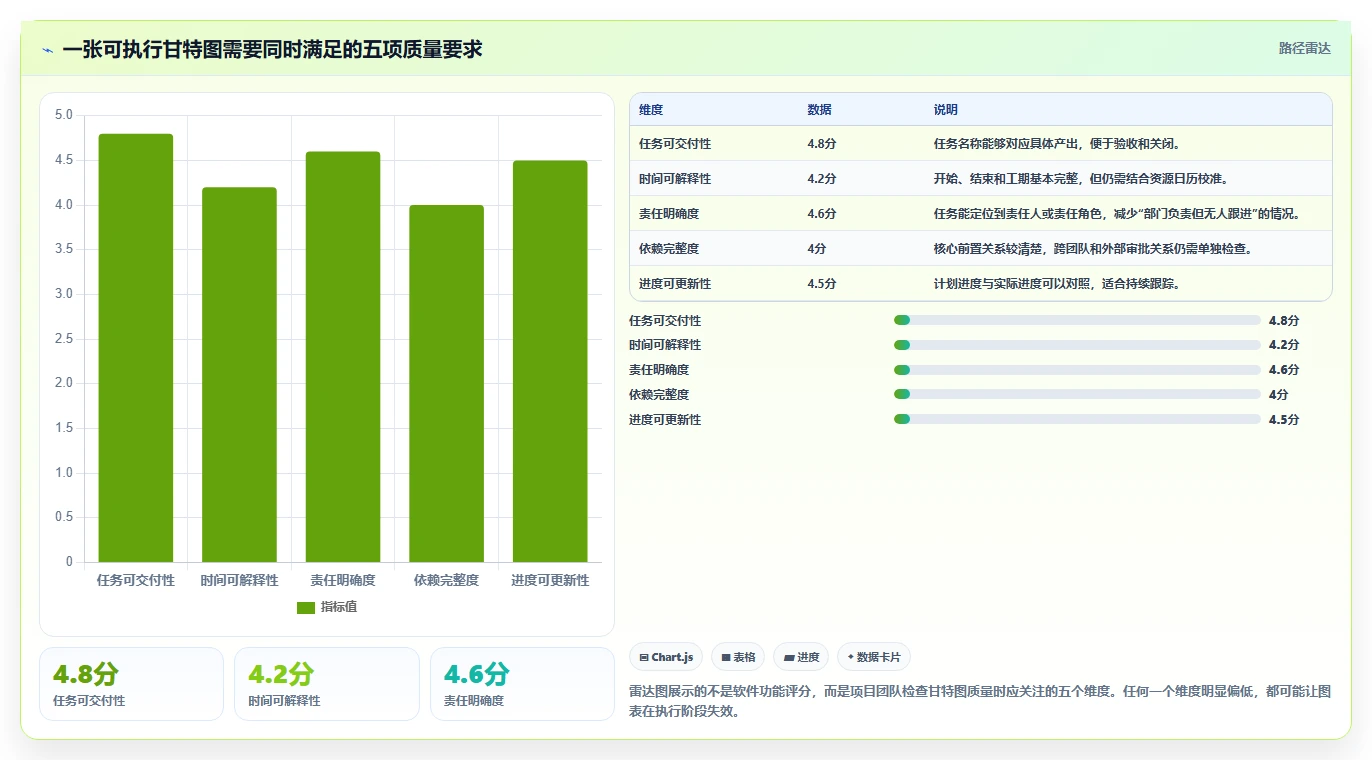Click the 说明 table column header
This screenshot has width=1372, height=760.
tap(945, 110)
